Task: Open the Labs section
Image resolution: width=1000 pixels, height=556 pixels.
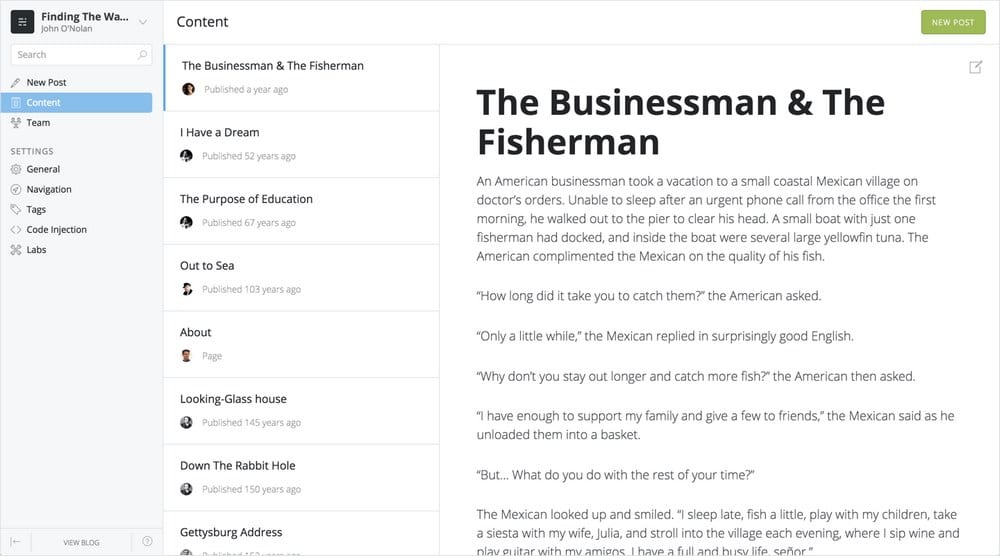Action: tap(36, 250)
